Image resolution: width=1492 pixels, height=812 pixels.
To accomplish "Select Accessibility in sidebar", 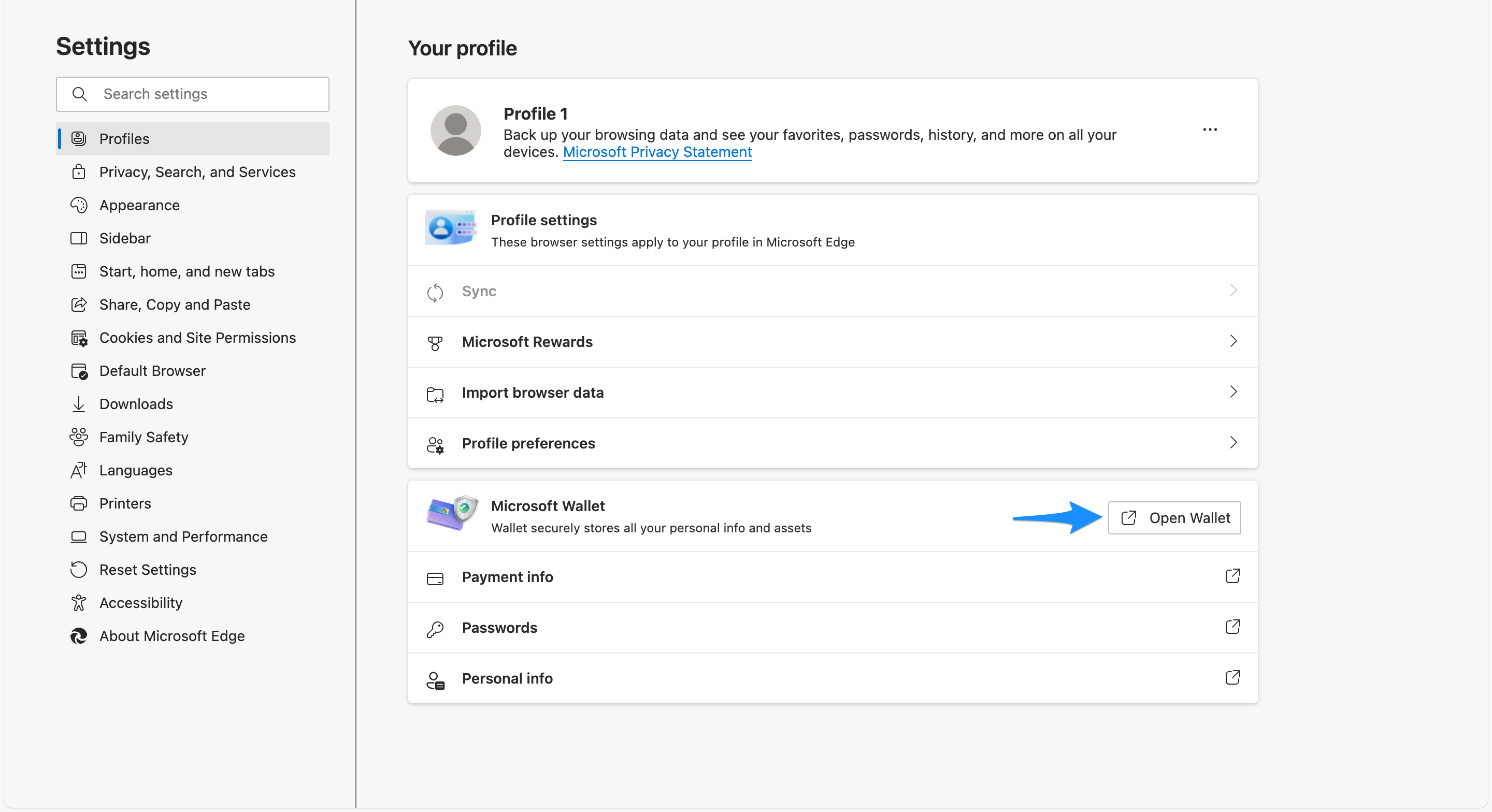I will point(193,603).
